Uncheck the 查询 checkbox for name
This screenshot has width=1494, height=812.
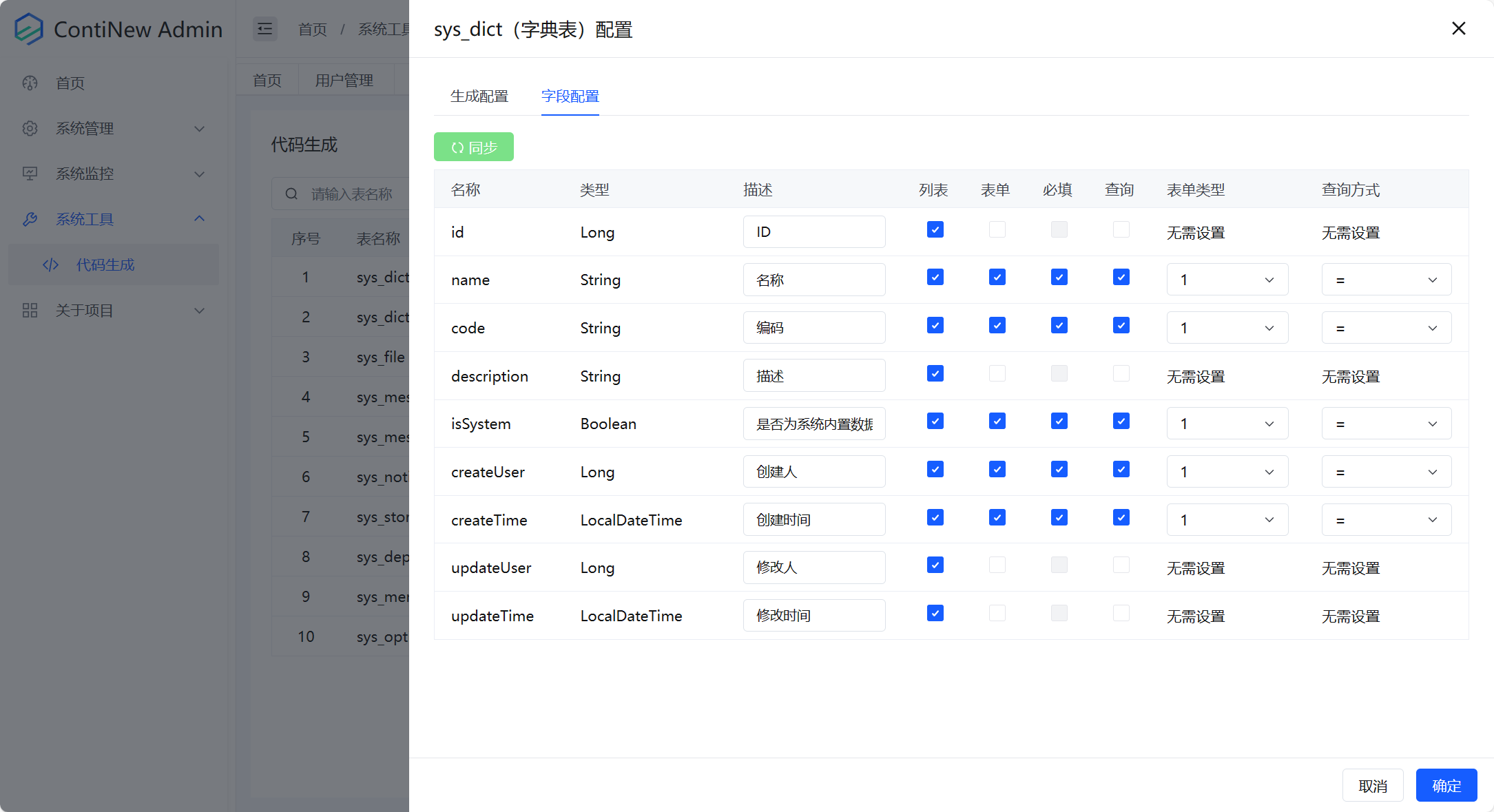(1121, 277)
